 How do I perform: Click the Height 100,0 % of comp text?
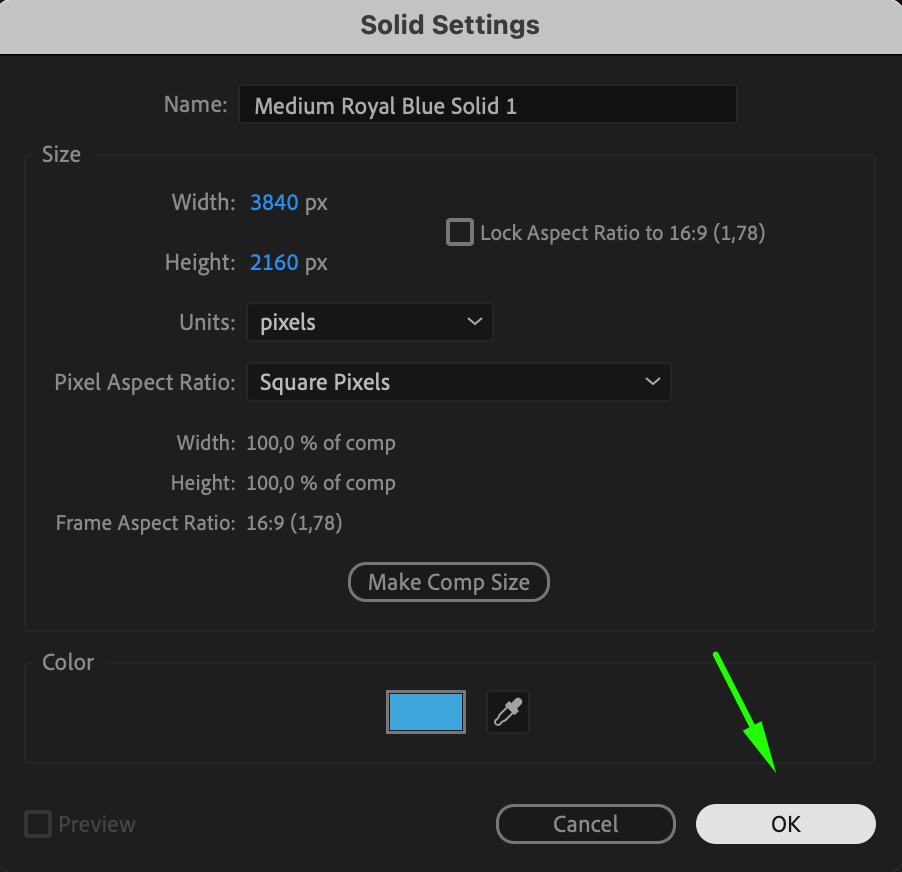click(320, 482)
